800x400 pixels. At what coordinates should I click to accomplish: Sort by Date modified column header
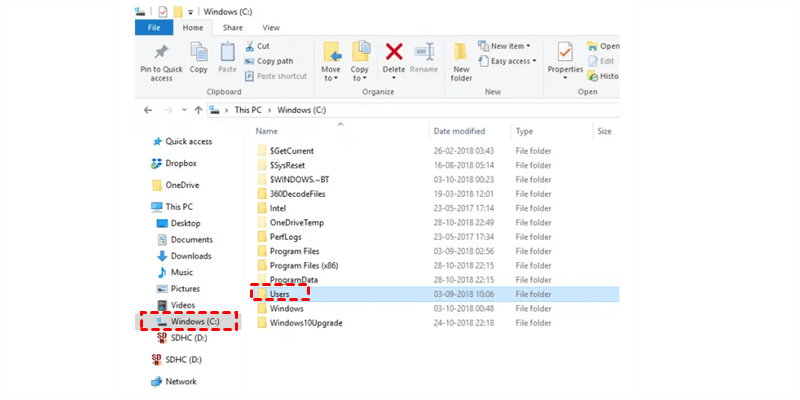point(459,131)
